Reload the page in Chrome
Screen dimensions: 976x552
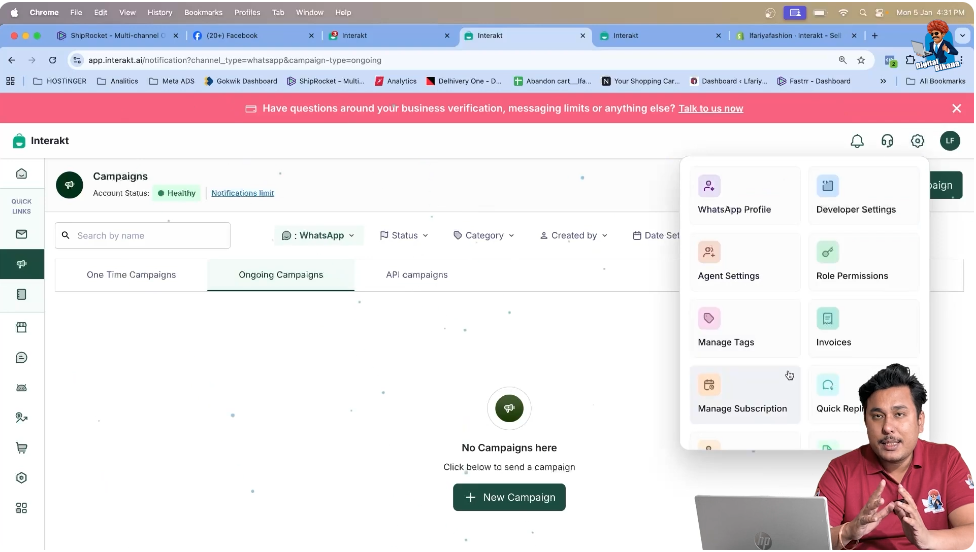click(x=52, y=60)
